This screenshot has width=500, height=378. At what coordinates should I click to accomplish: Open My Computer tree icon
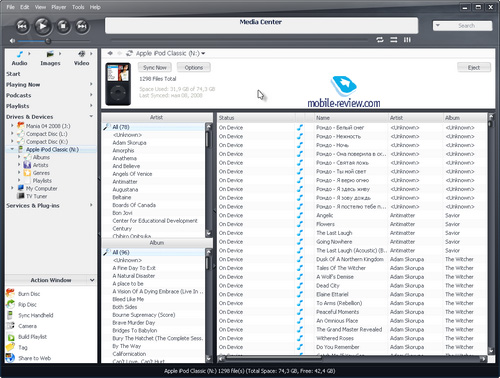pyautogui.click(x=21, y=188)
